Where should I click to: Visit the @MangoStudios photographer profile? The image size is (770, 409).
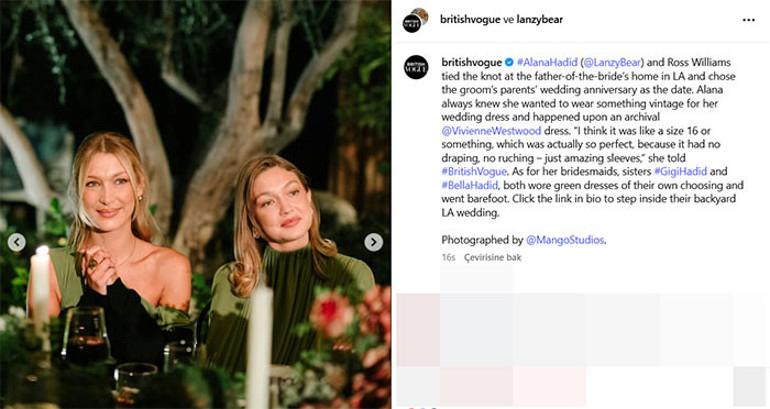click(565, 240)
